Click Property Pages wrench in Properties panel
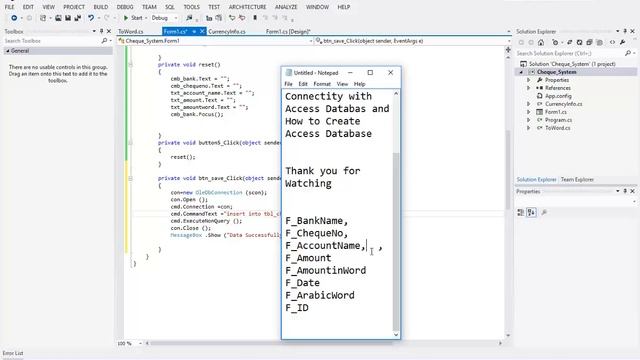Viewport: 640px width, 360px height. [544, 212]
